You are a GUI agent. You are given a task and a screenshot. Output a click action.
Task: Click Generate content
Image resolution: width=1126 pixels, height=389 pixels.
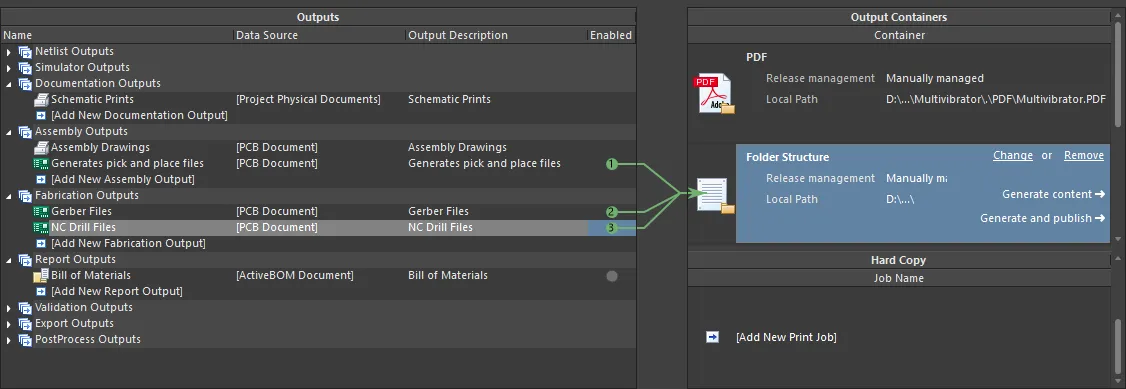pos(1053,194)
